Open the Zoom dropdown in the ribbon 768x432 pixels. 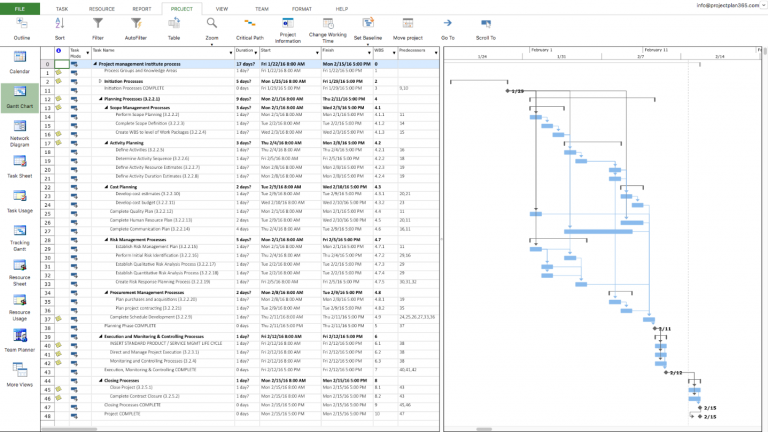(211, 28)
